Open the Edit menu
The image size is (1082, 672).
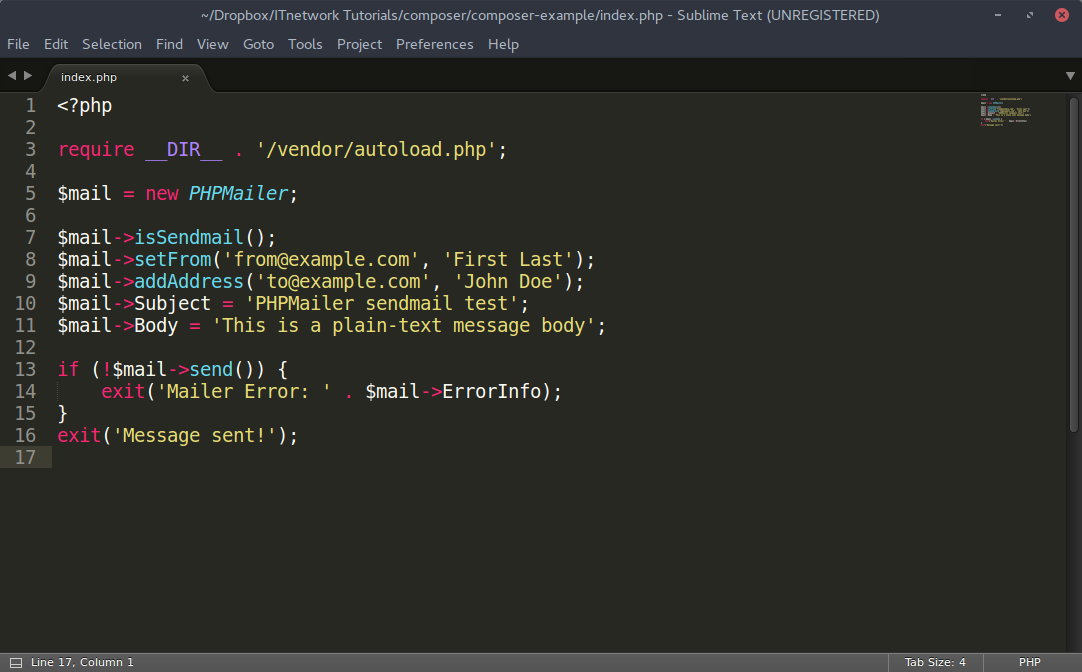point(56,44)
